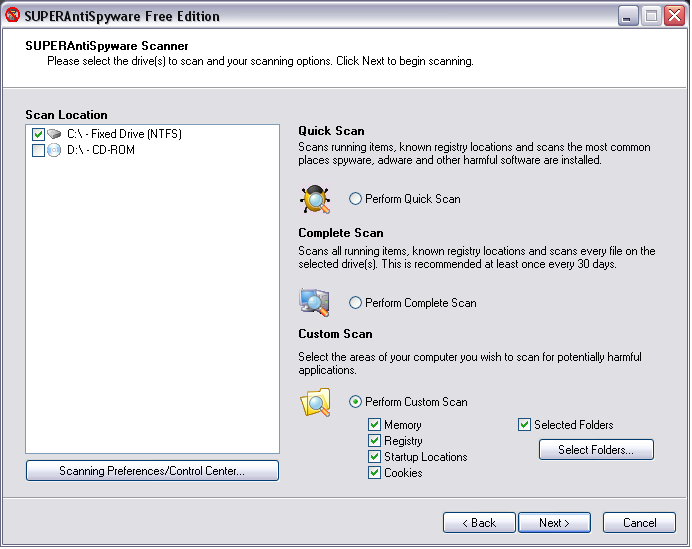Image resolution: width=692 pixels, height=549 pixels.
Task: Uncheck the C:\ Fixed Drive checkbox
Action: coord(38,134)
